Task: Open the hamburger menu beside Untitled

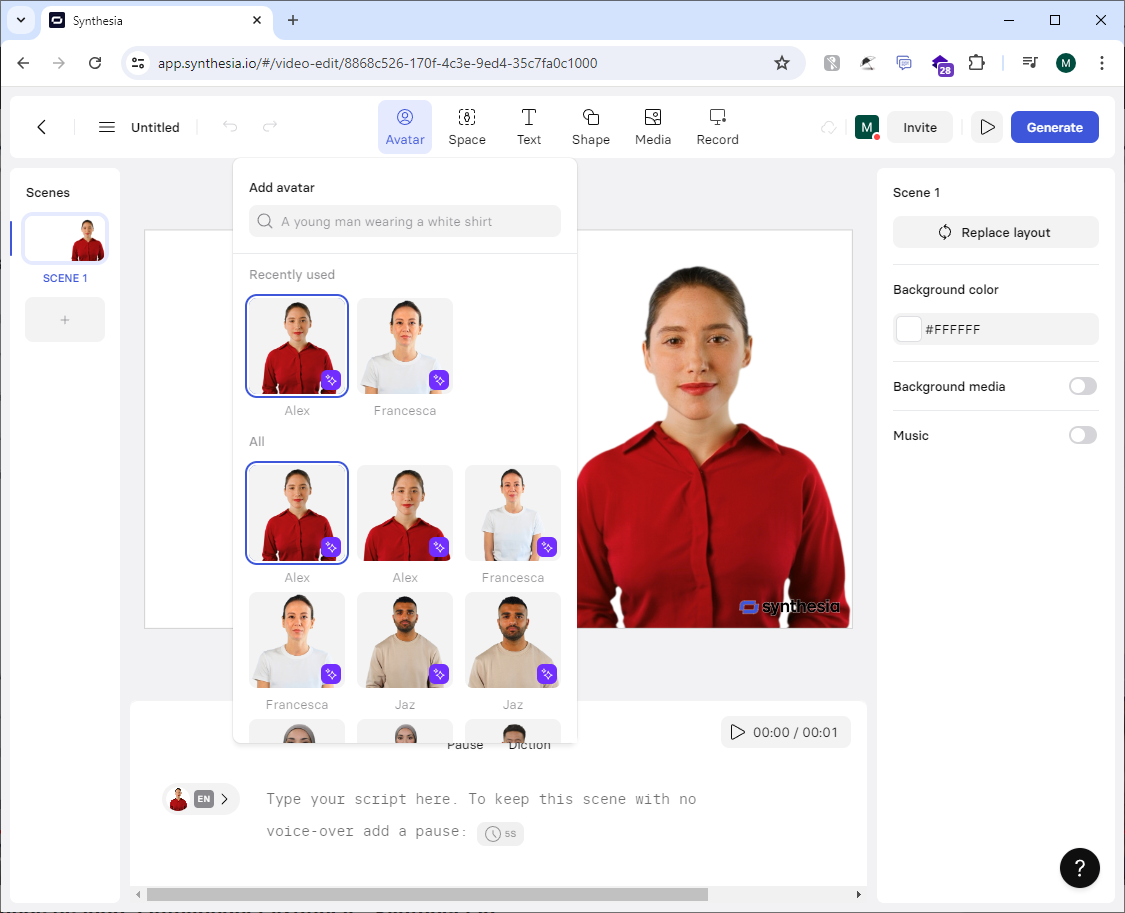Action: click(x=107, y=127)
